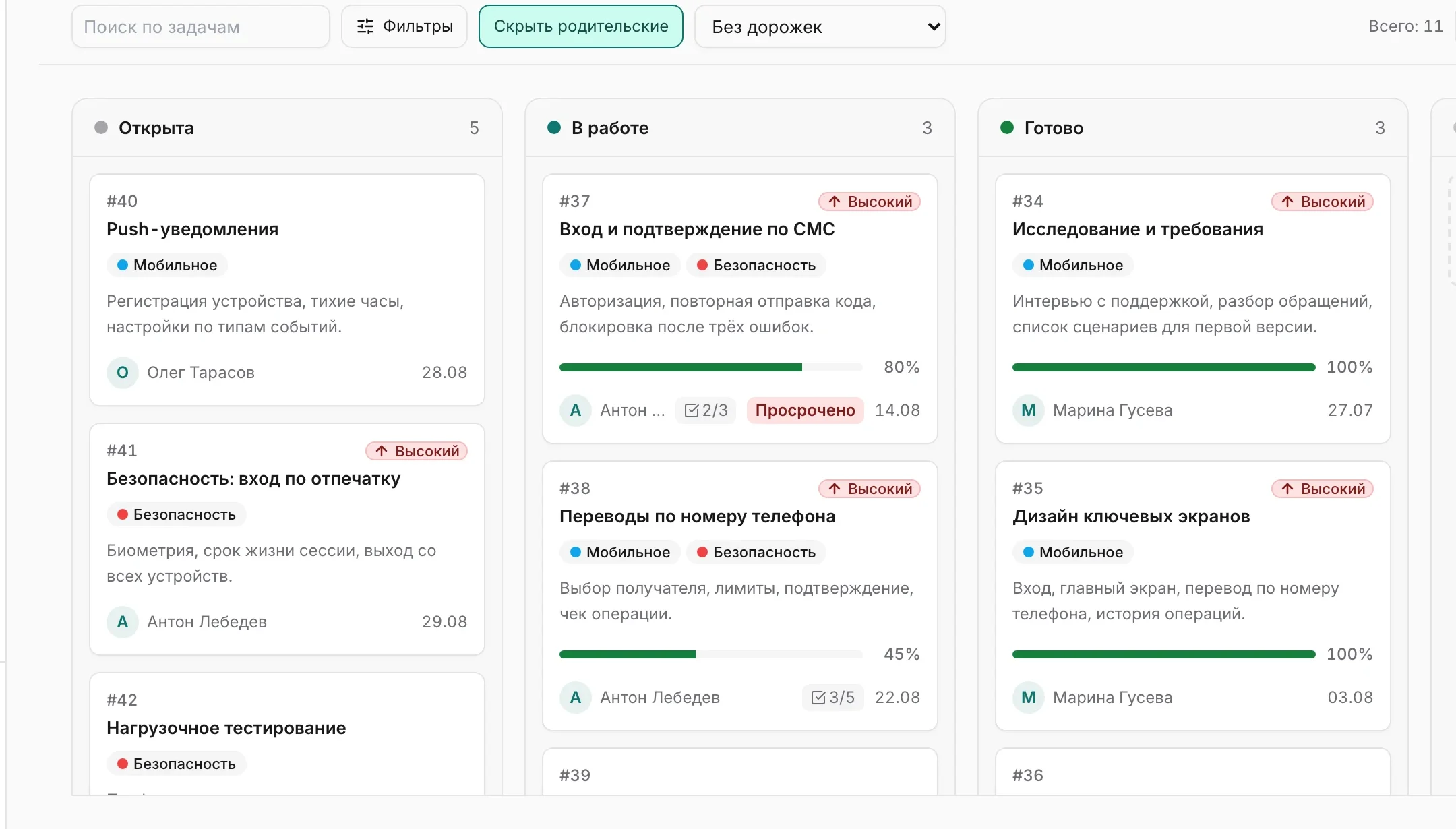Click the 100% progress bar on task #34
Viewport: 1456px width, 829px height.
pyautogui.click(x=1164, y=367)
